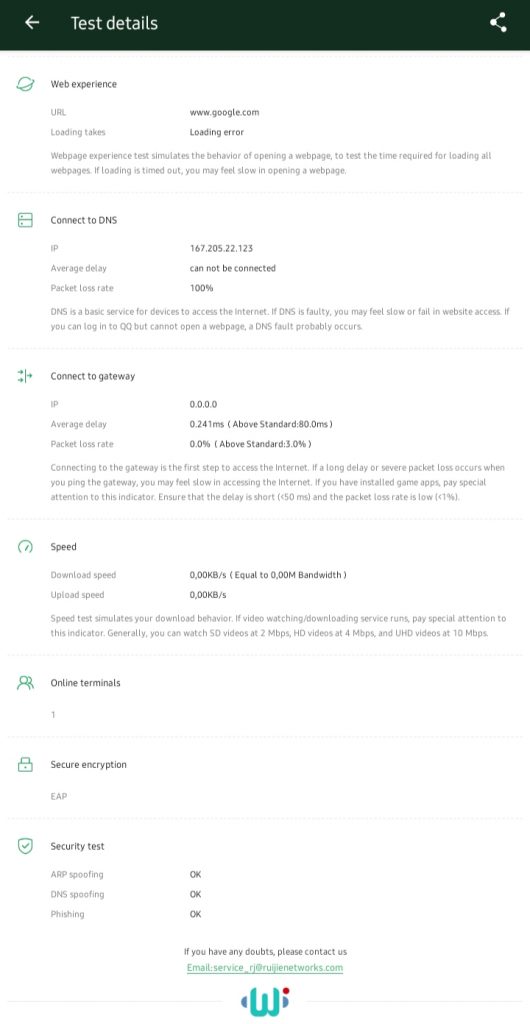Click the Wi logo at bottom
Screen dimensions: 530x1024
click(265, 1002)
